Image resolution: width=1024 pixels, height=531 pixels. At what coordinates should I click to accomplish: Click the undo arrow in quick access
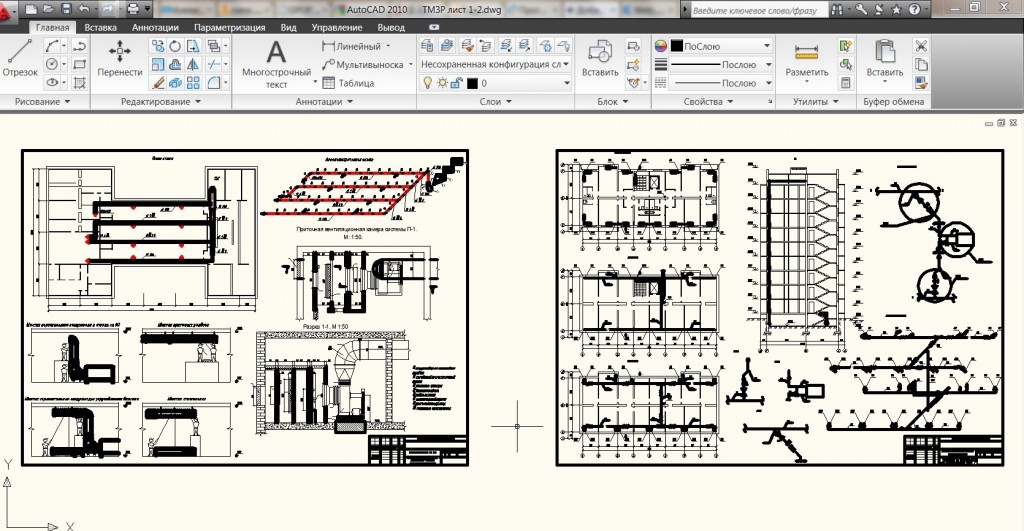84,8
